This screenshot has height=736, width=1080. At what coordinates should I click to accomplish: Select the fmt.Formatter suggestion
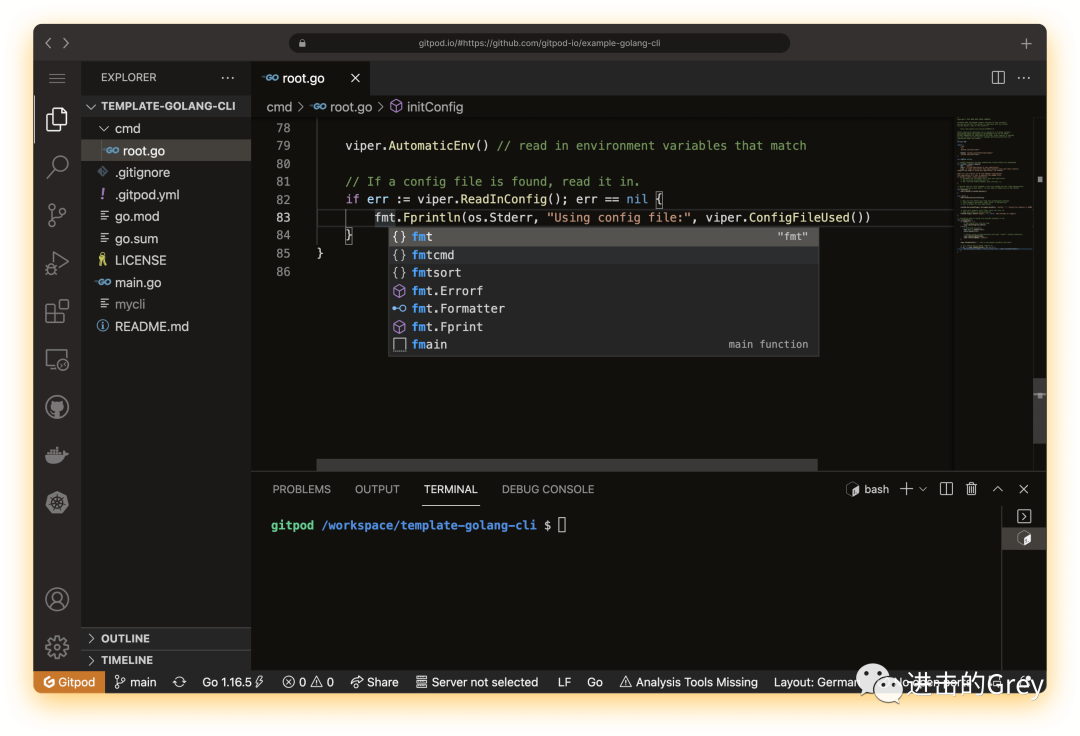pos(604,308)
